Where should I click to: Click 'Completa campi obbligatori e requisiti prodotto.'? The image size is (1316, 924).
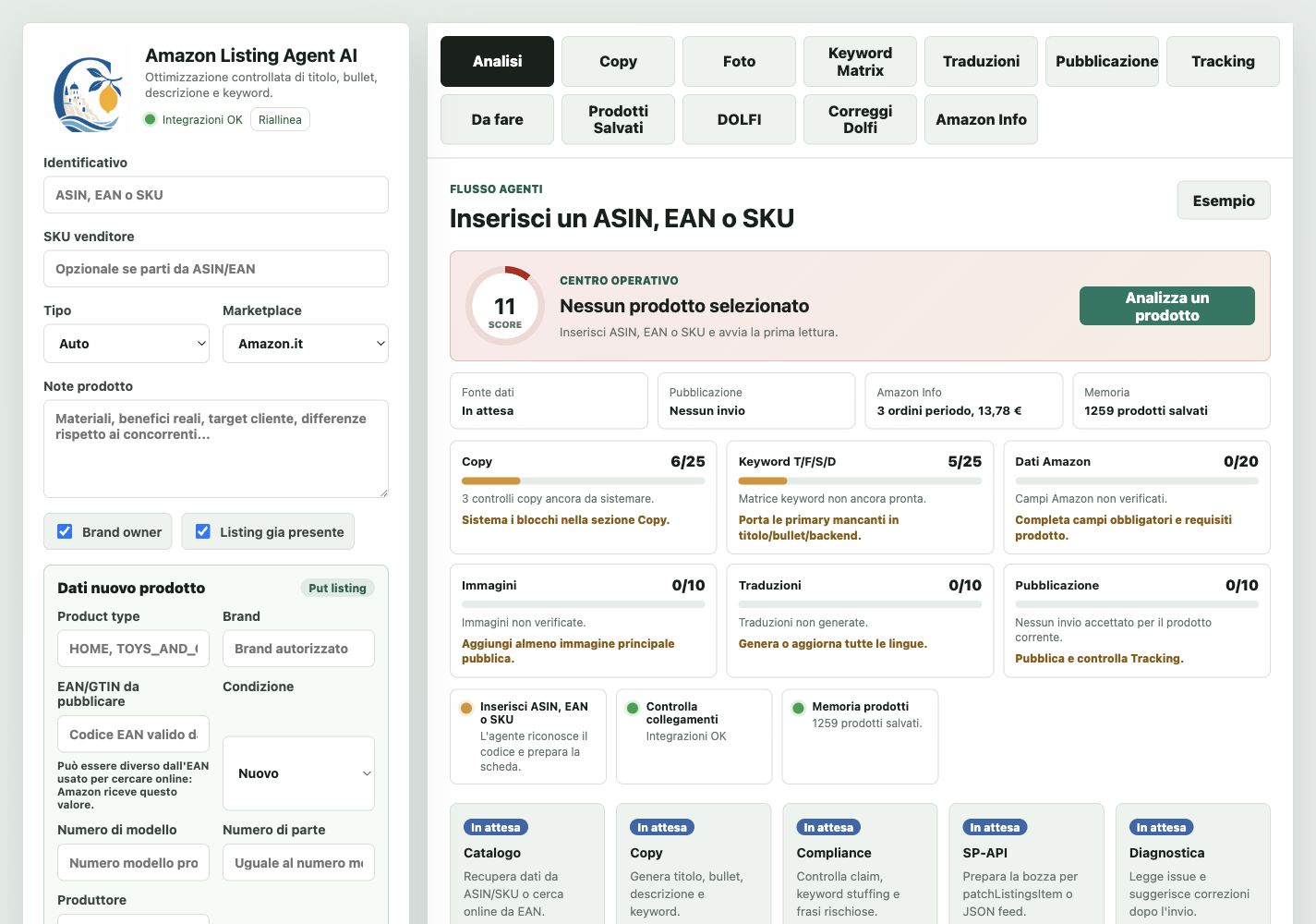1124,528
